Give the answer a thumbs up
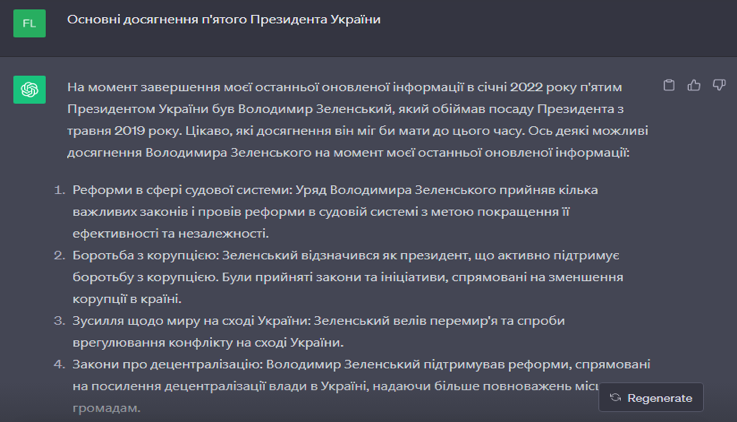Screen dimensions: 737x422 694,85
